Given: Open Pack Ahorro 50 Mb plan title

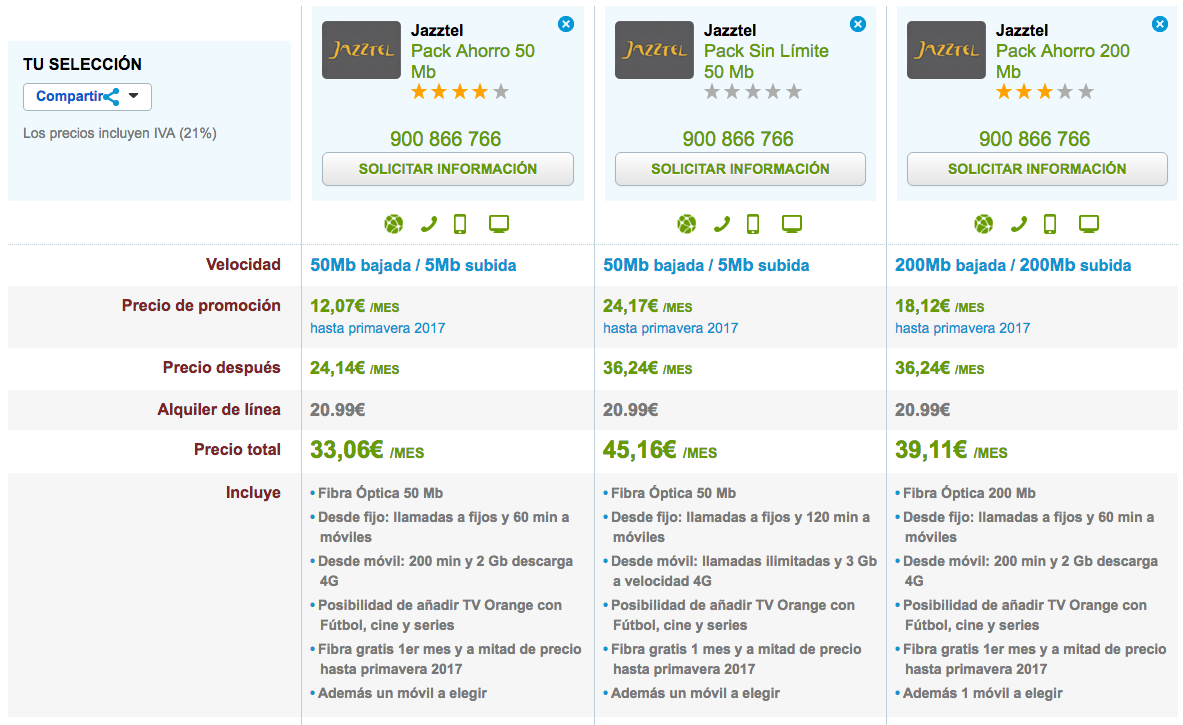Looking at the screenshot, I should pyautogui.click(x=473, y=61).
